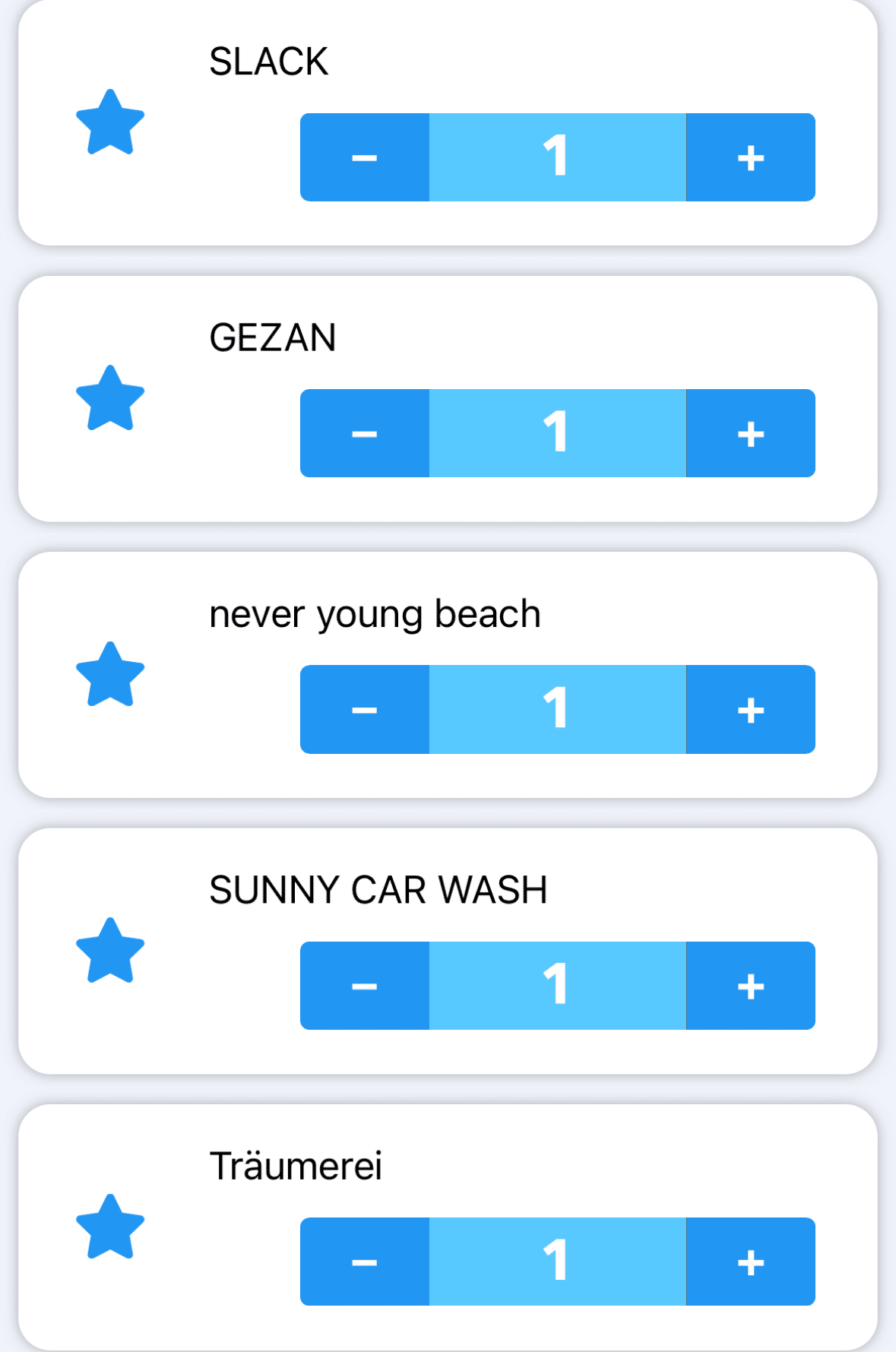896x1352 pixels.
Task: Decrement the never young beach counter
Action: click(x=365, y=710)
